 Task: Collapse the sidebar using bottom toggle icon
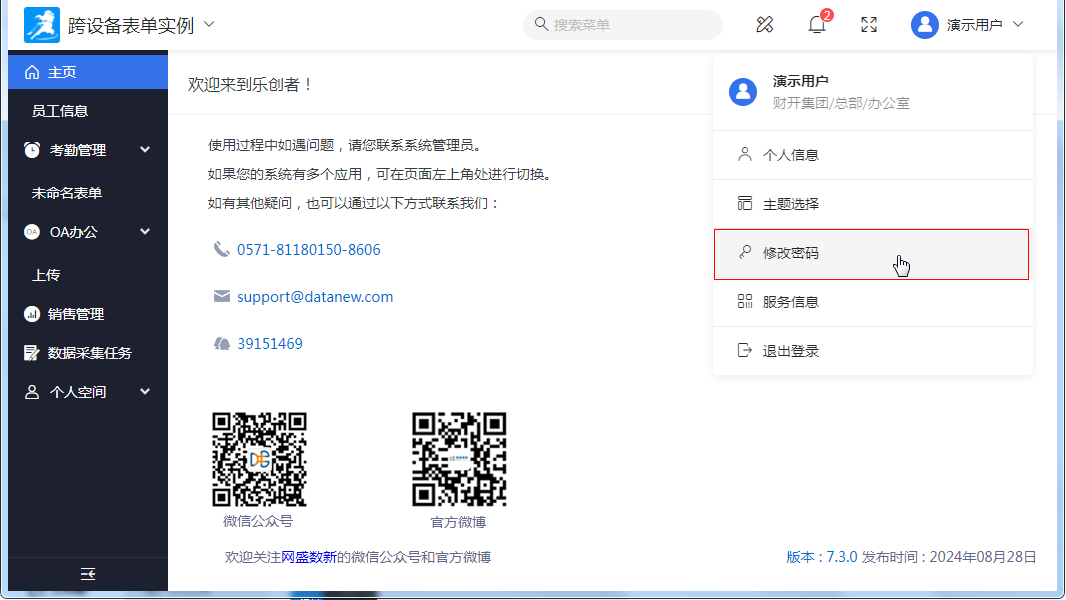88,573
